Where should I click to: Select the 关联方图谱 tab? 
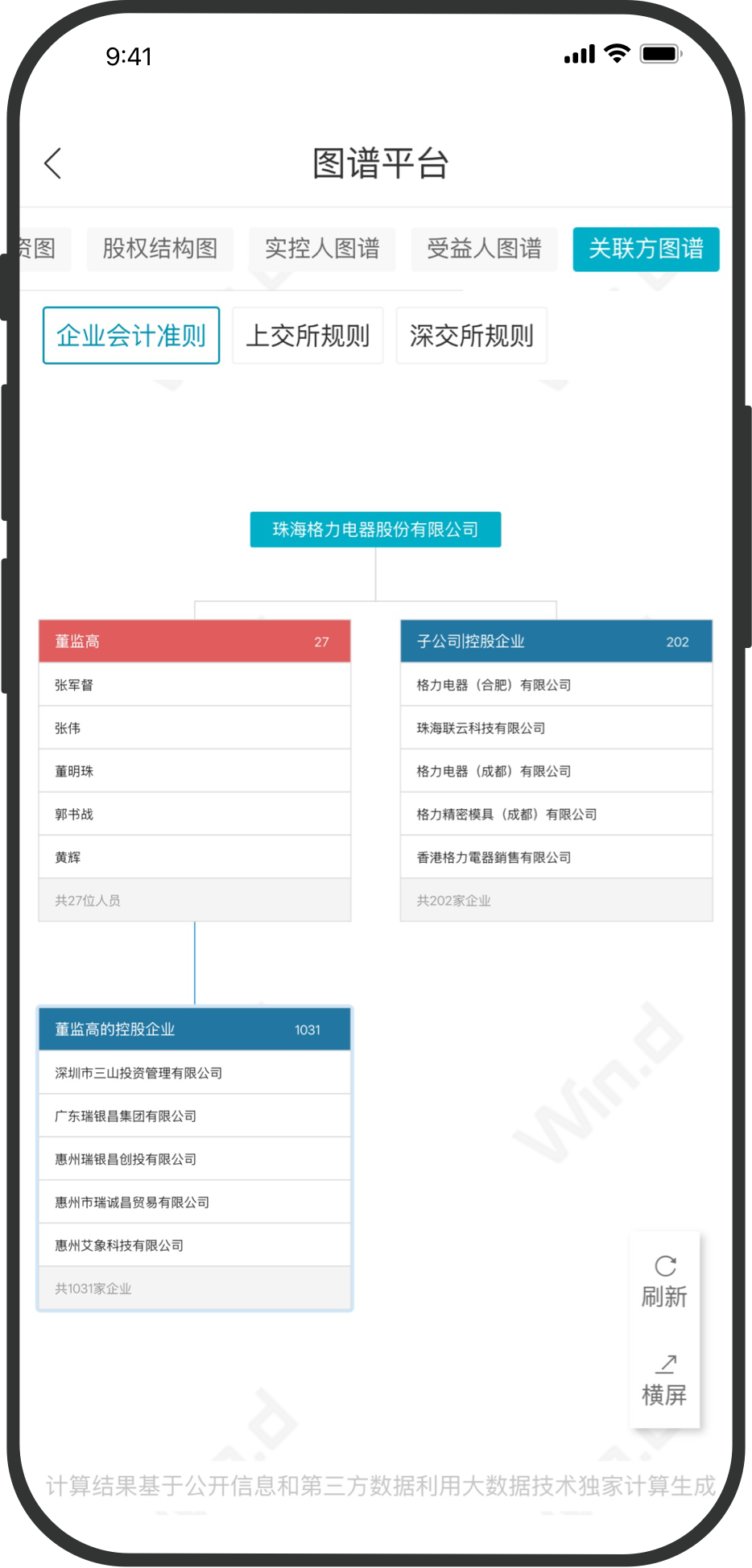click(646, 249)
